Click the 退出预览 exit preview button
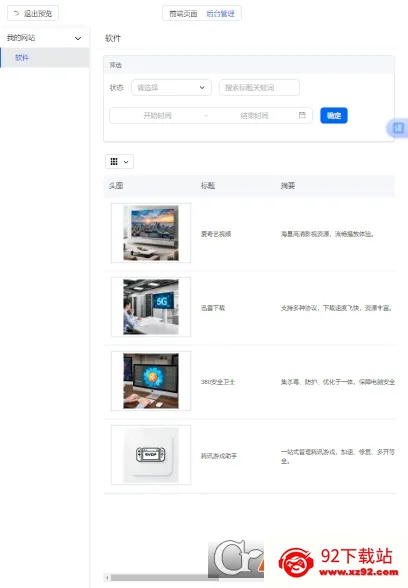The image size is (408, 588). (33, 14)
